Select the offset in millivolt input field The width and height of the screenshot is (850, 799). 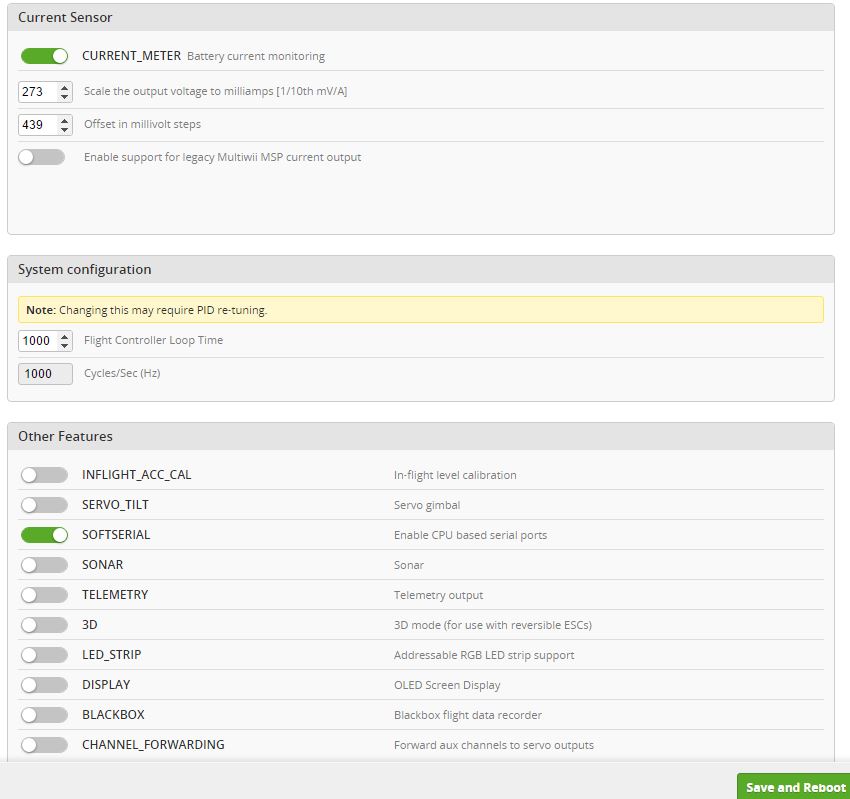coord(37,125)
